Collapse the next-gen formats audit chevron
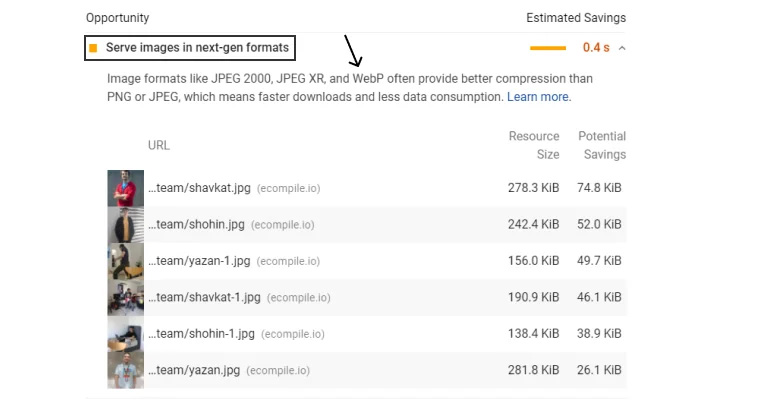 622,48
